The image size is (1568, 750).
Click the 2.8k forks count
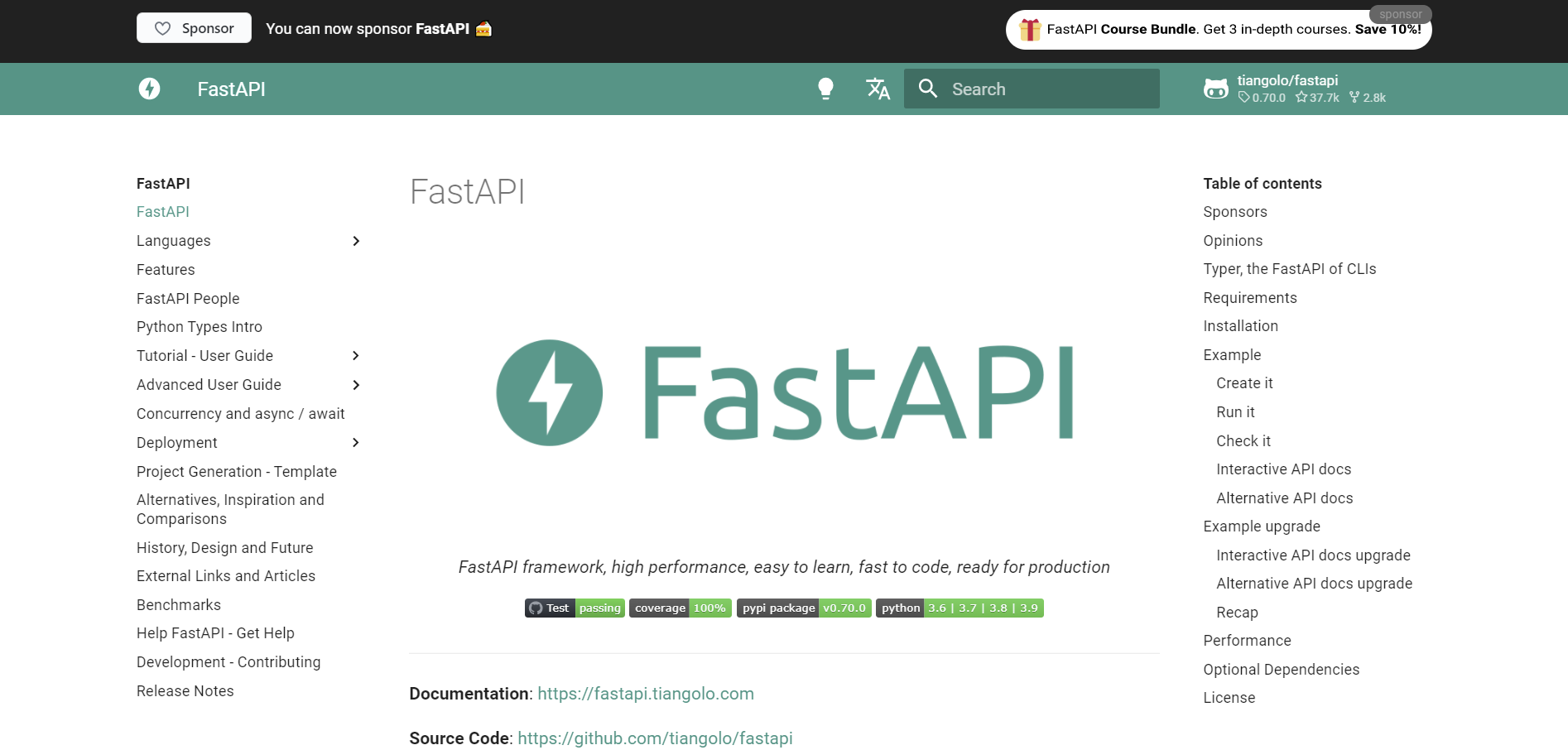point(1368,98)
